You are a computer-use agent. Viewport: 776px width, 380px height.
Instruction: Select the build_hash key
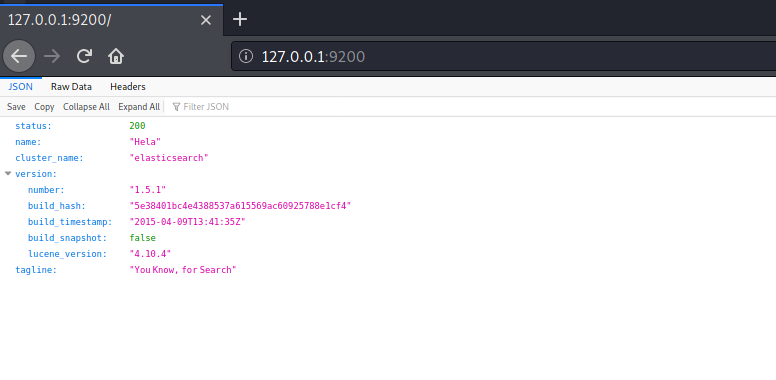(x=57, y=206)
